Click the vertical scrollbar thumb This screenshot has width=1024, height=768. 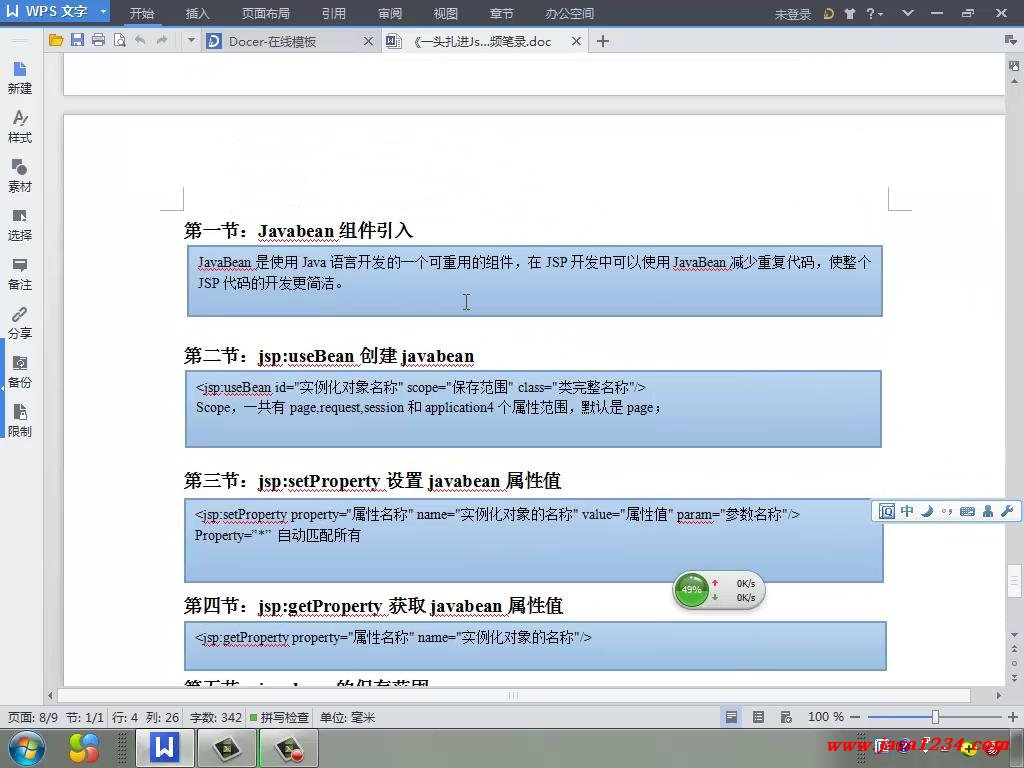pyautogui.click(x=1015, y=580)
